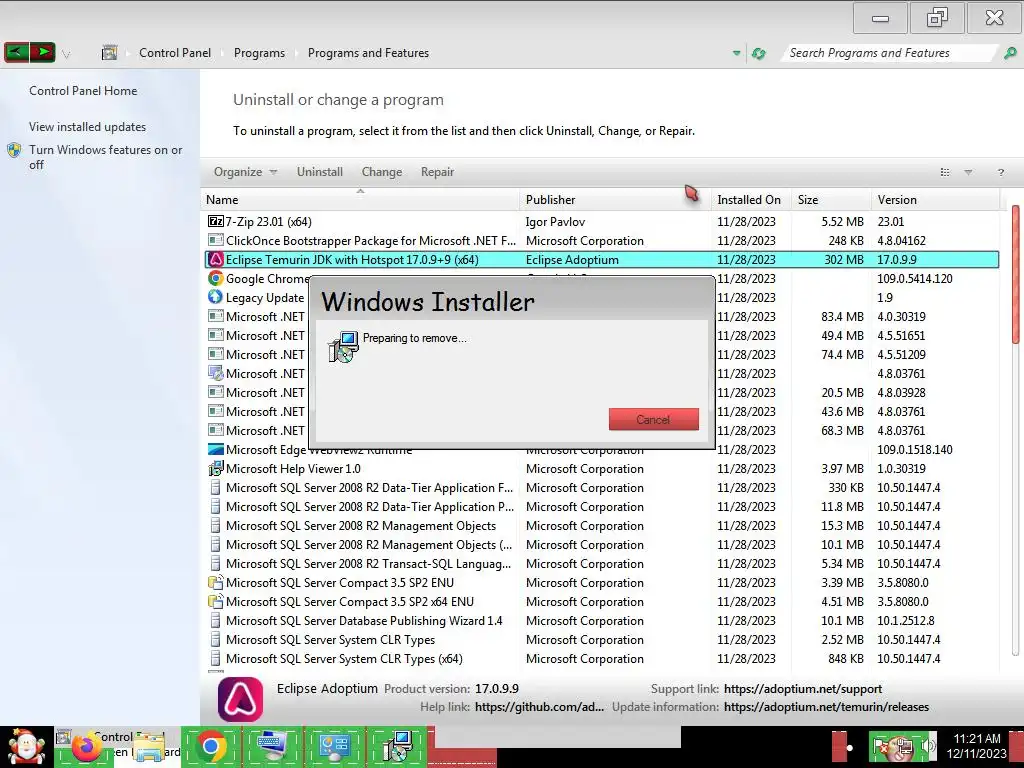1024x768 pixels.
Task: Click the Google Chrome list icon
Action: (x=216, y=278)
